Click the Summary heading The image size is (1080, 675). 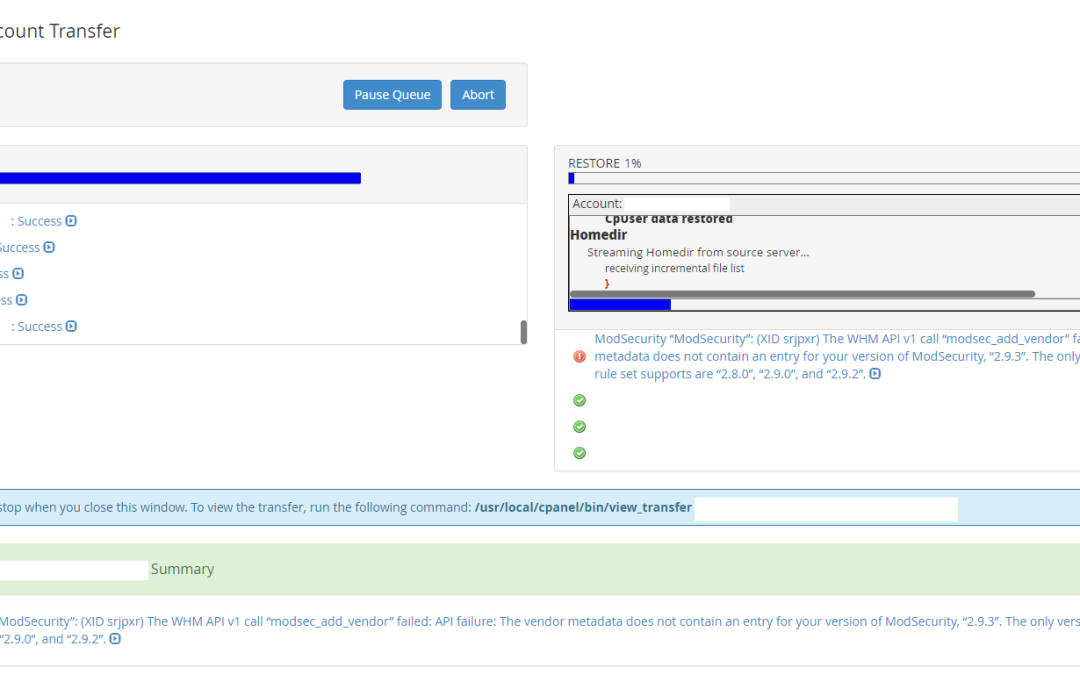183,569
